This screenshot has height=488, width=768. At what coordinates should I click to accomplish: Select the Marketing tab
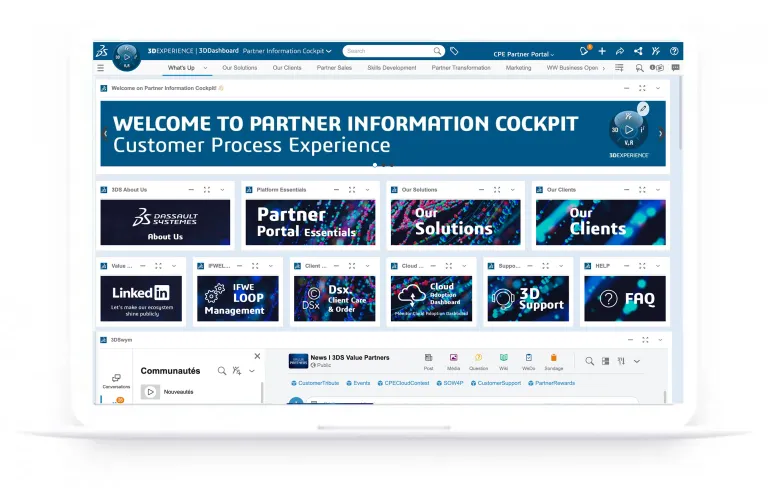coord(518,68)
